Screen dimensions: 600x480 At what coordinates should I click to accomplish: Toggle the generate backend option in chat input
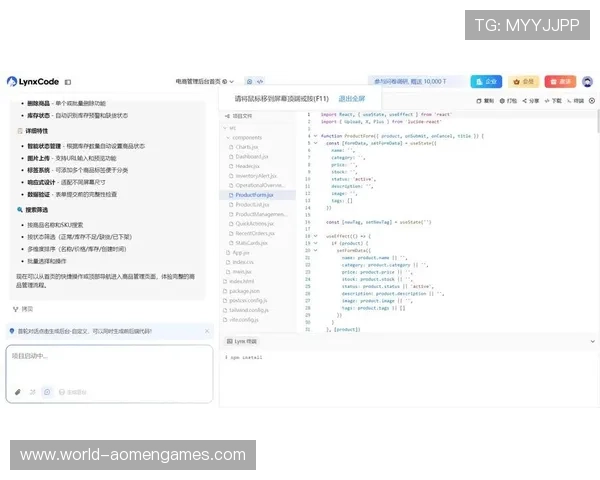point(73,392)
